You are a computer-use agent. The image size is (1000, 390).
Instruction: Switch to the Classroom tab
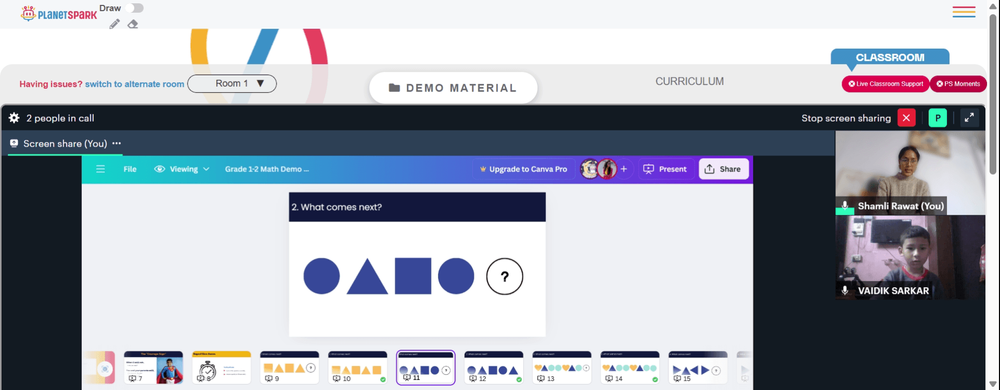coord(890,57)
